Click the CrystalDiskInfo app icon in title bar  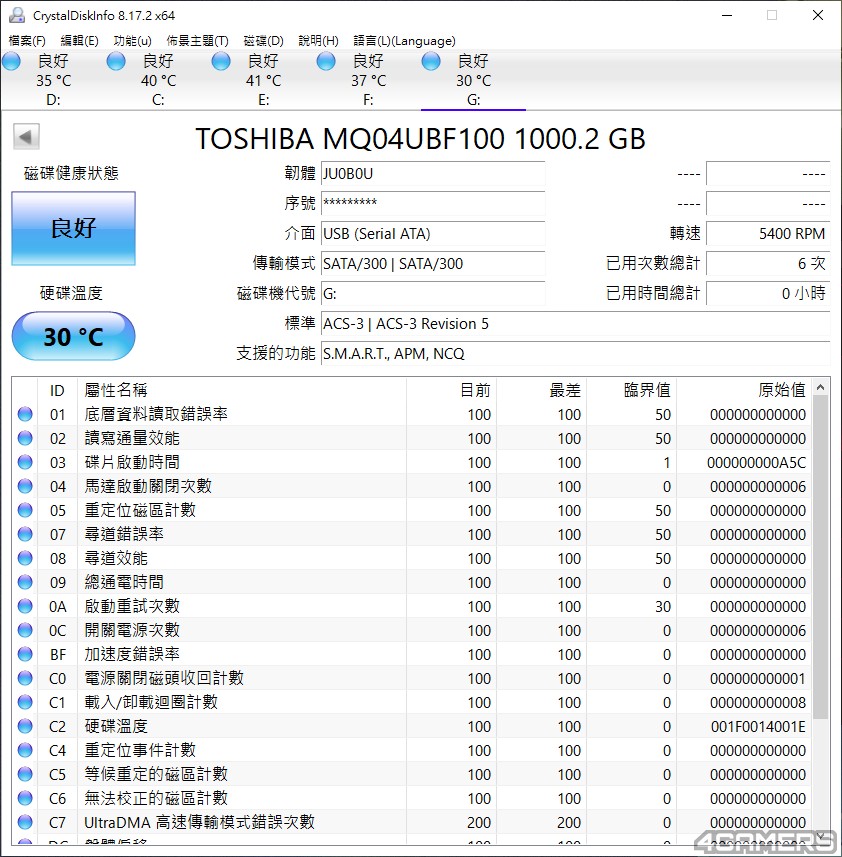[x=16, y=15]
